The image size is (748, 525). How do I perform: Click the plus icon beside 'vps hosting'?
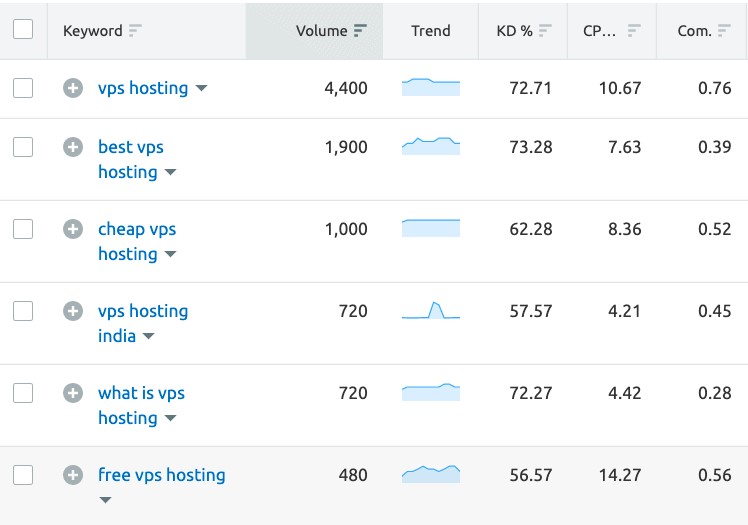tap(73, 88)
